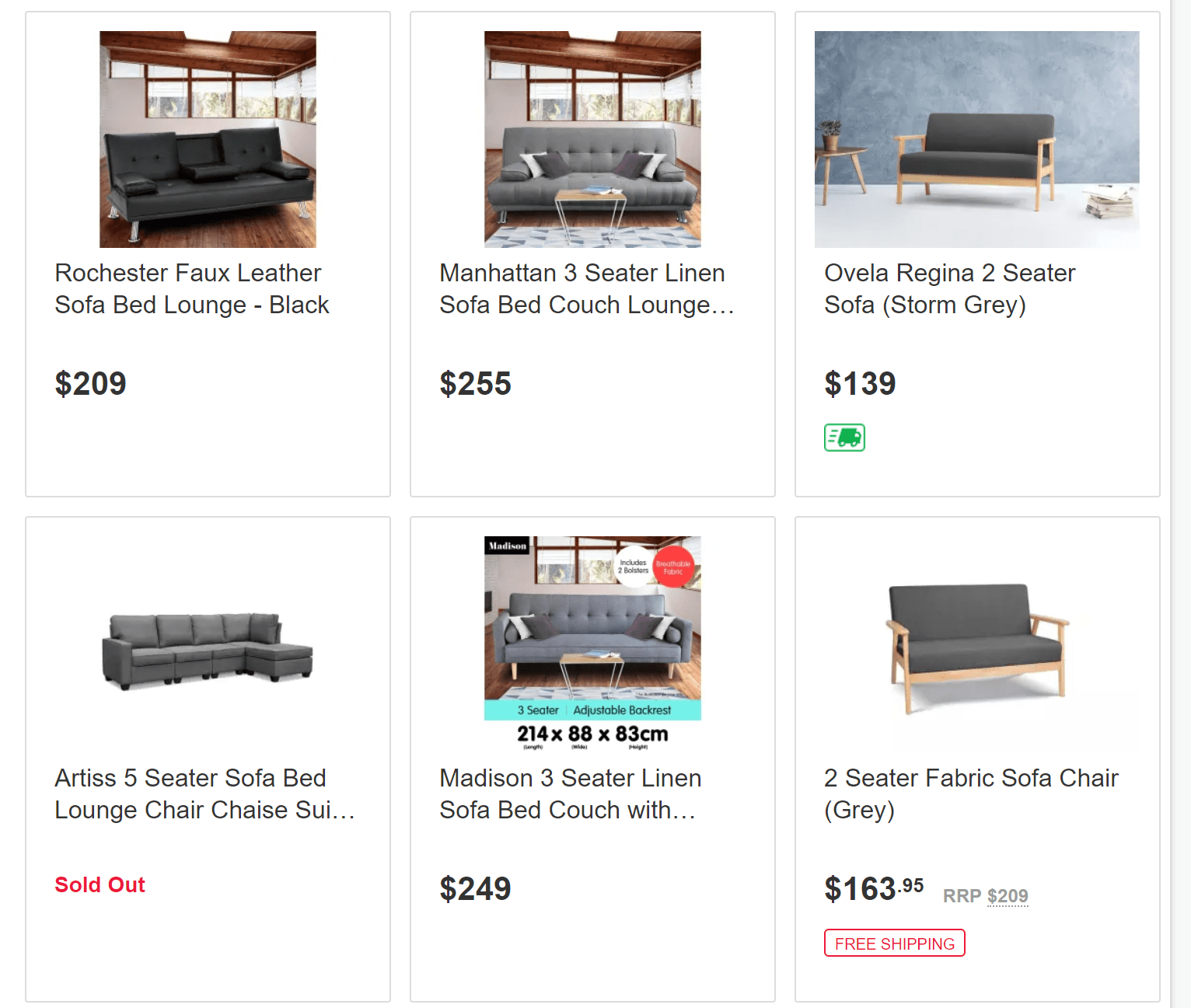Open the Manhattan 3 Seater sofa image
This screenshot has height=1008, width=1191.
(x=592, y=139)
